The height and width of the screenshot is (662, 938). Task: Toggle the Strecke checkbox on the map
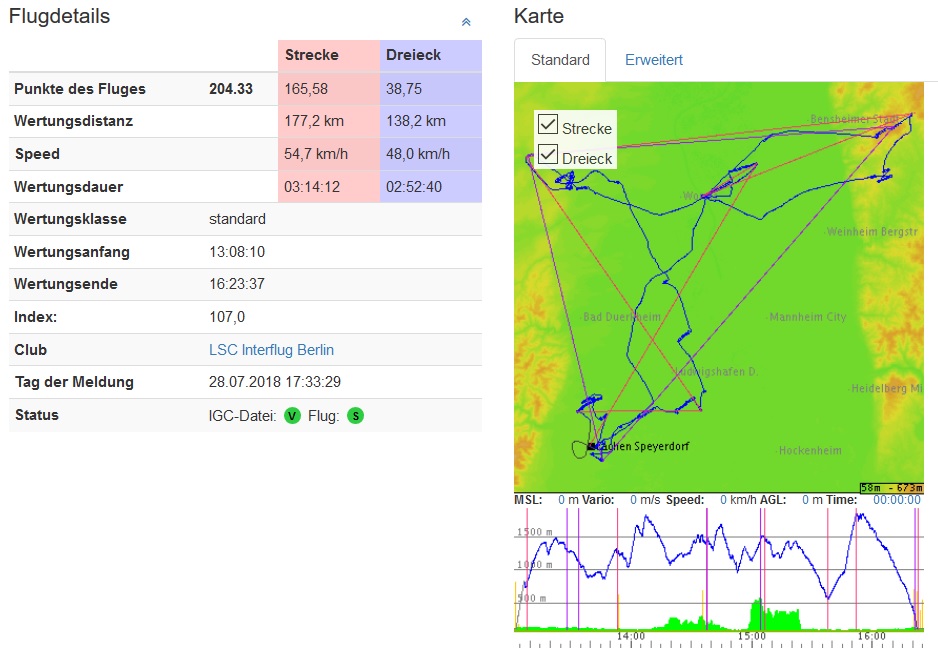(x=548, y=125)
